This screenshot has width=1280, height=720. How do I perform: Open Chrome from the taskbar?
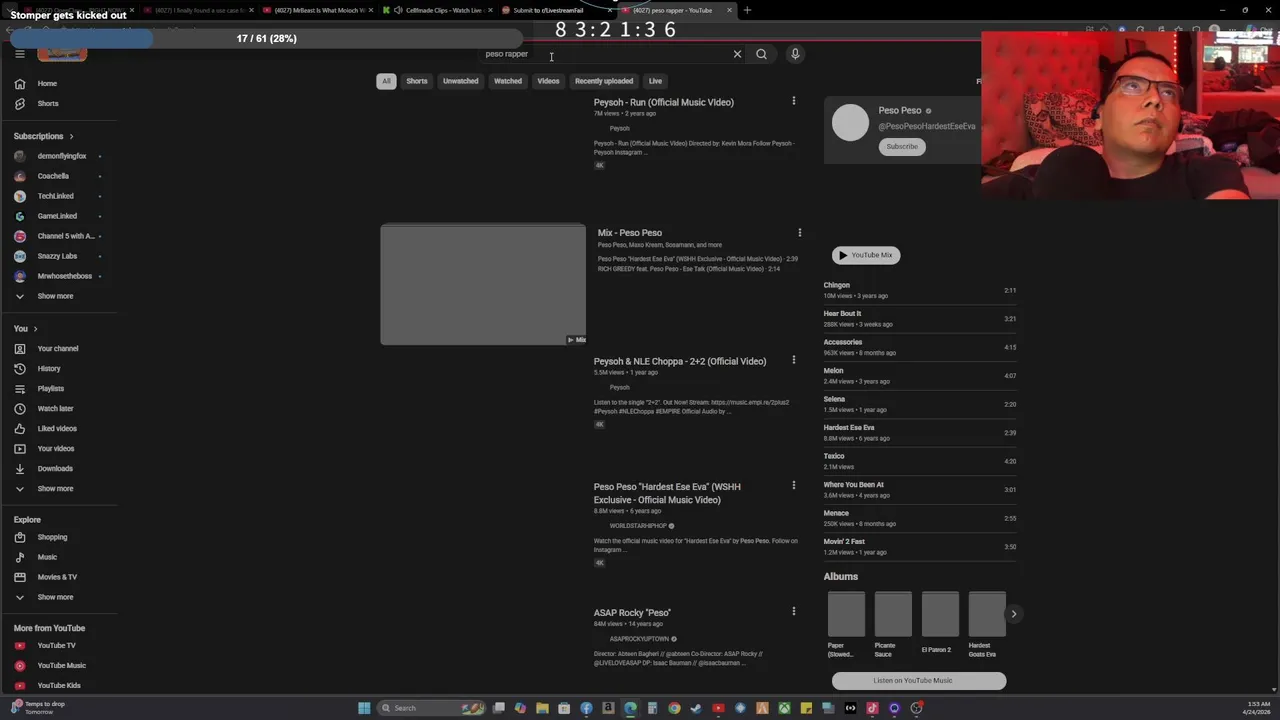pos(674,708)
